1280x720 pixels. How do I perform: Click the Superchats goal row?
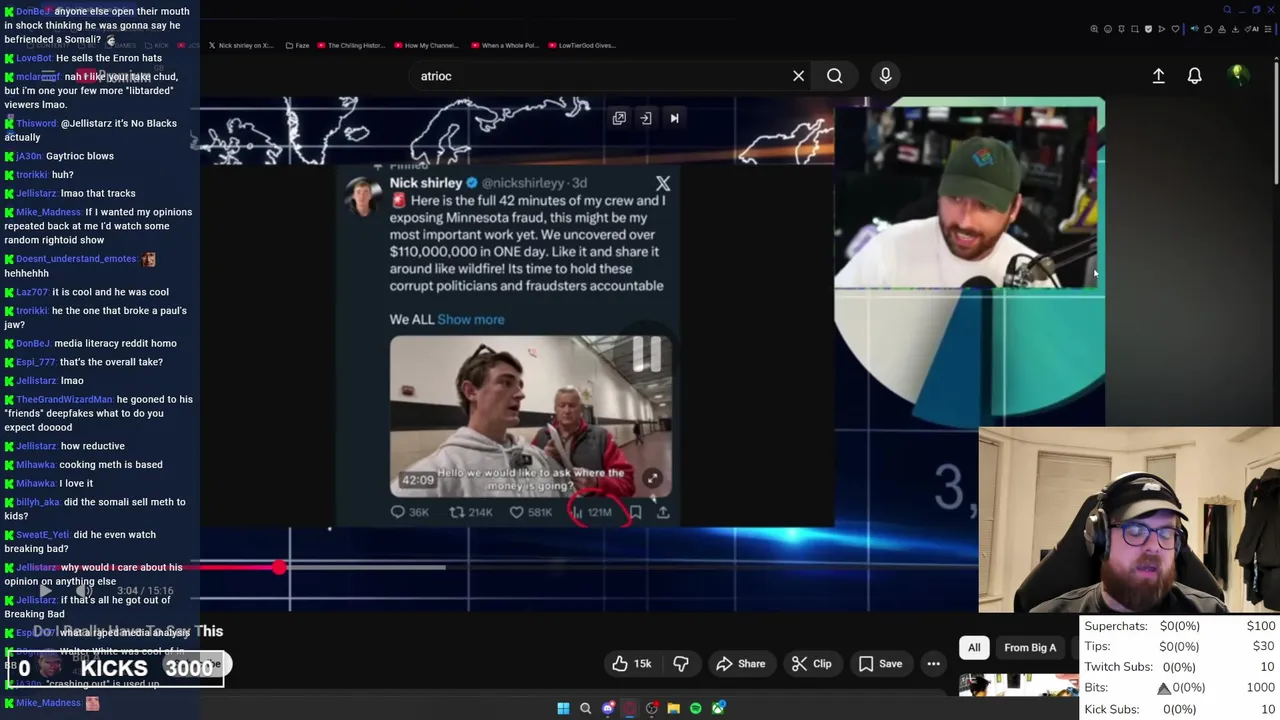1180,626
